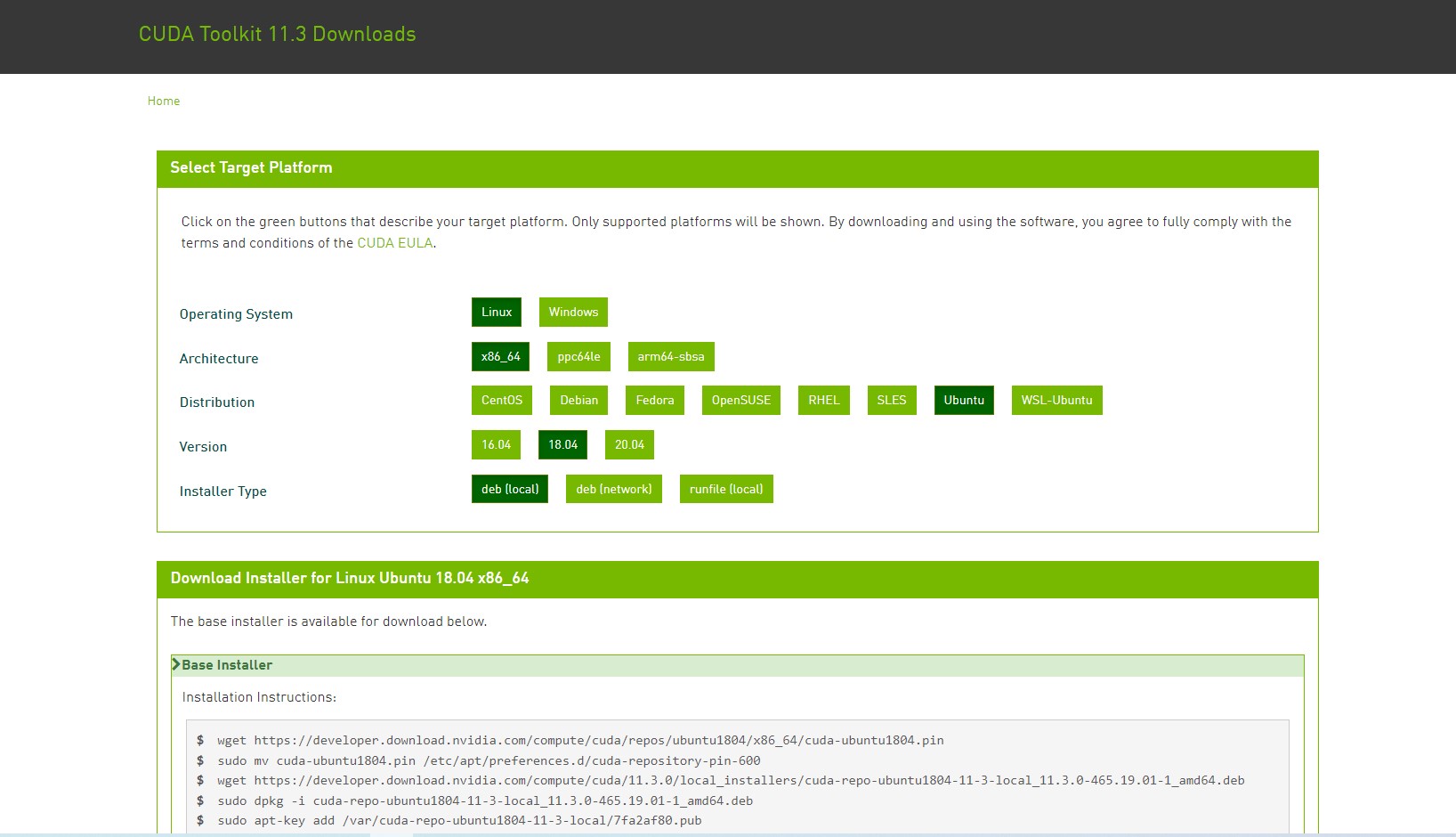Choose the RHEL distribution
Viewport: 1456px width, 837px height.
pos(823,400)
